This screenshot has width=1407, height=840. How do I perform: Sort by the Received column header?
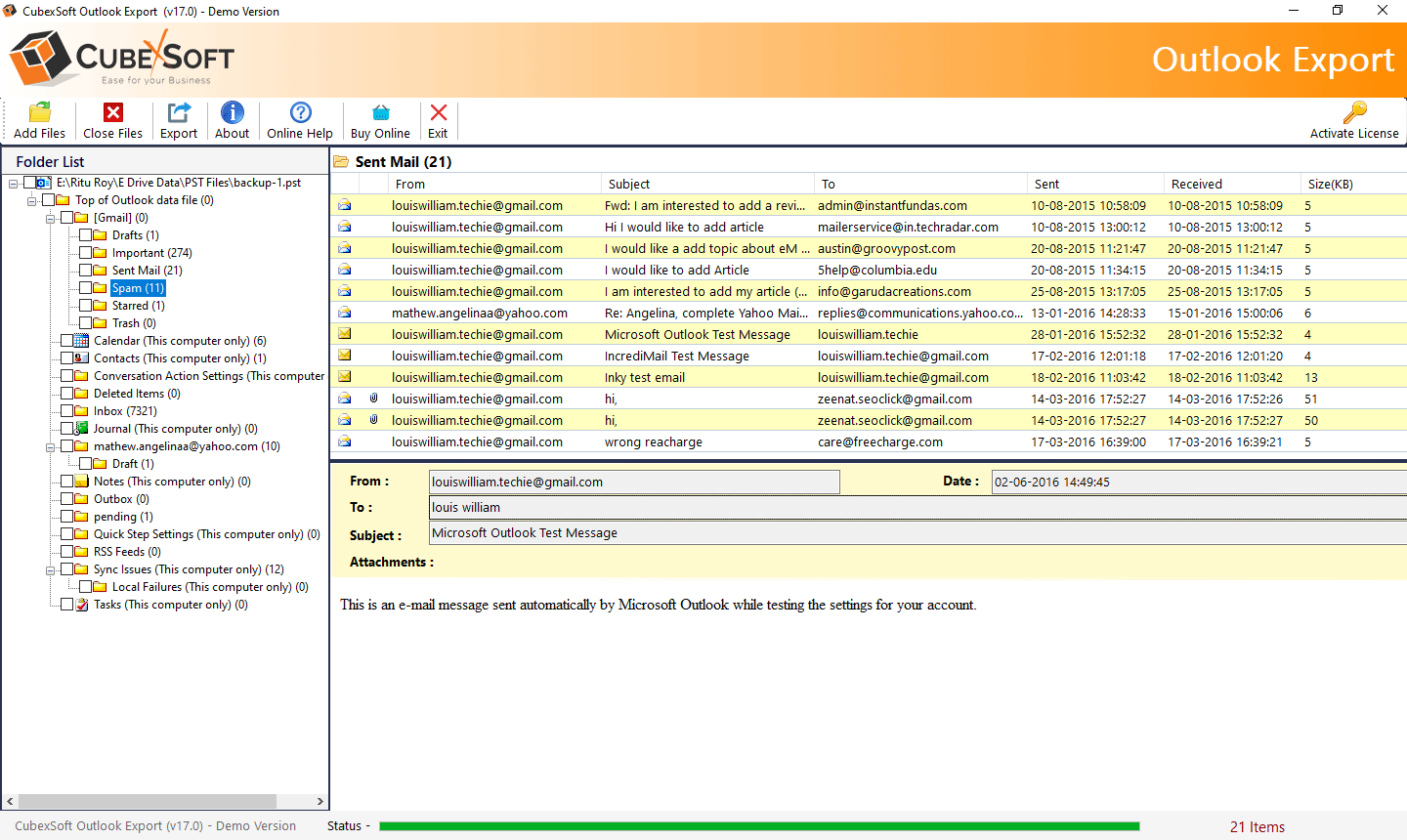tap(1233, 184)
